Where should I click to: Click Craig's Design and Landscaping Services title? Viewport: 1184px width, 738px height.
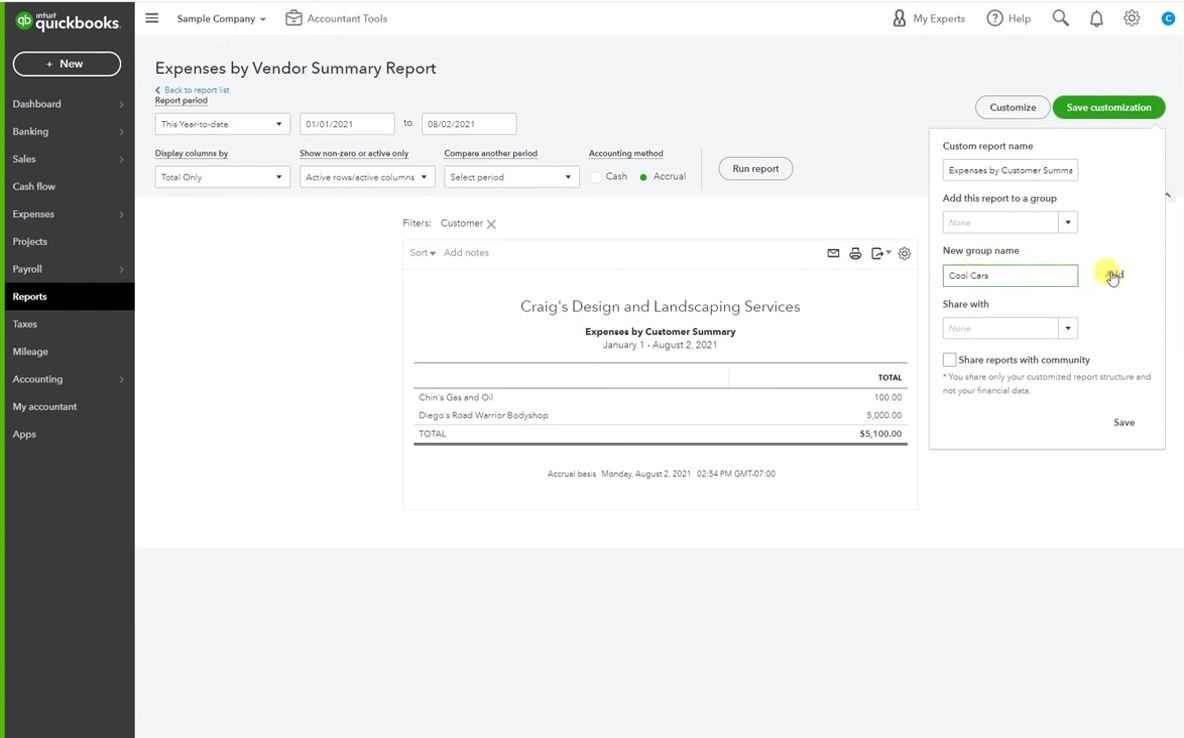[x=660, y=307]
